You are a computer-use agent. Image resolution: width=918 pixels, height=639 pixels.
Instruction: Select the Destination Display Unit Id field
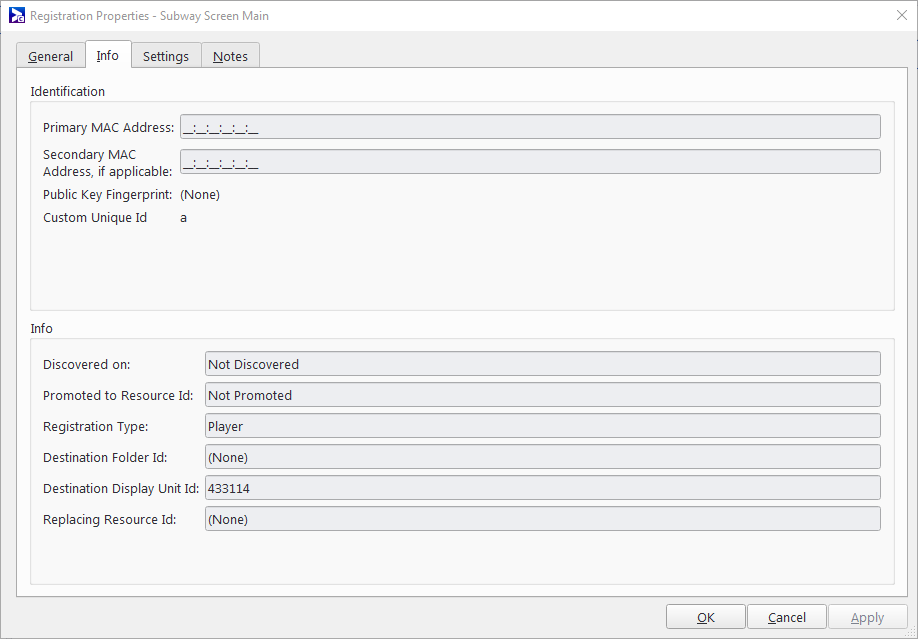(542, 488)
